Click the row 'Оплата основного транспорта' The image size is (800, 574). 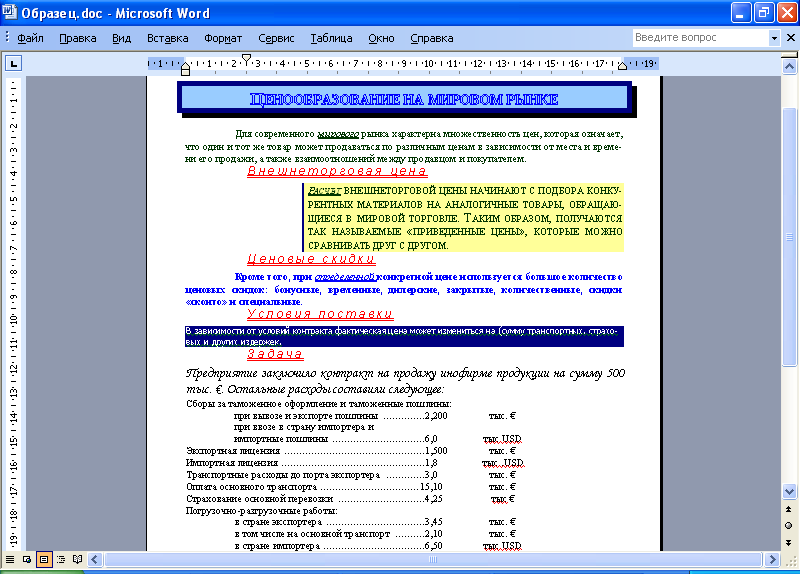tap(351, 487)
